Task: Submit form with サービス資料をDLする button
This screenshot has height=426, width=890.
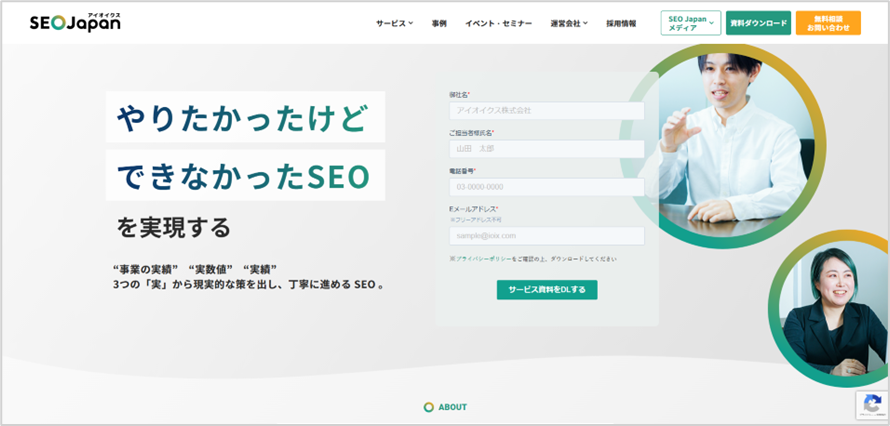Action: pyautogui.click(x=547, y=290)
